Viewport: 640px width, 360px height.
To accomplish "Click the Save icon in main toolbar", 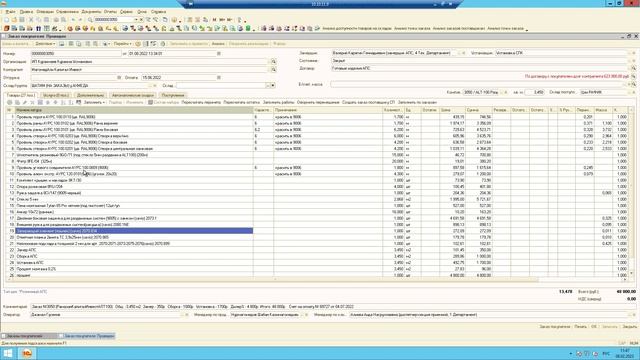I will pos(22,20).
